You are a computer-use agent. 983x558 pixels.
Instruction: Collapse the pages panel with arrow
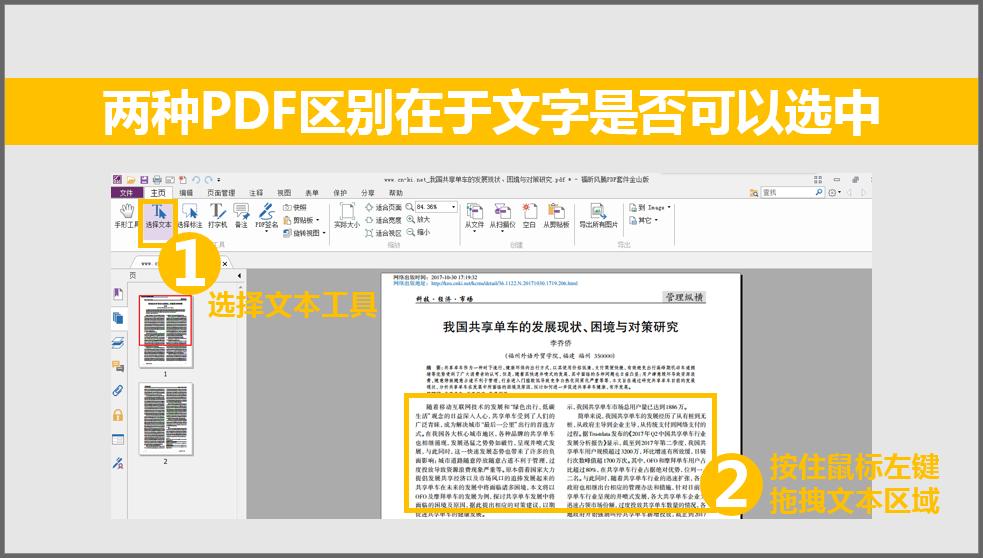click(x=239, y=275)
